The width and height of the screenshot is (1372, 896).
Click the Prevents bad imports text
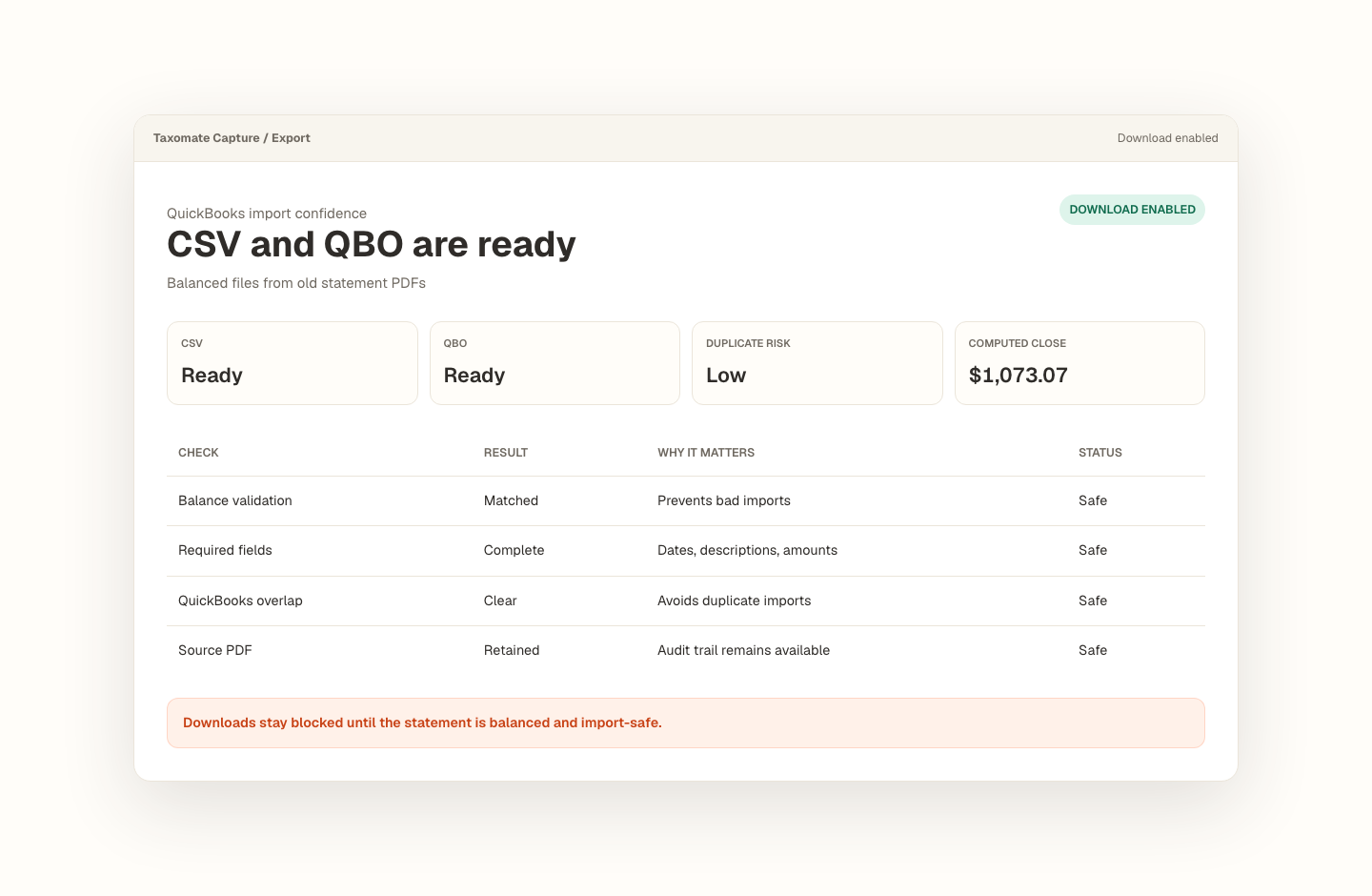tap(724, 500)
